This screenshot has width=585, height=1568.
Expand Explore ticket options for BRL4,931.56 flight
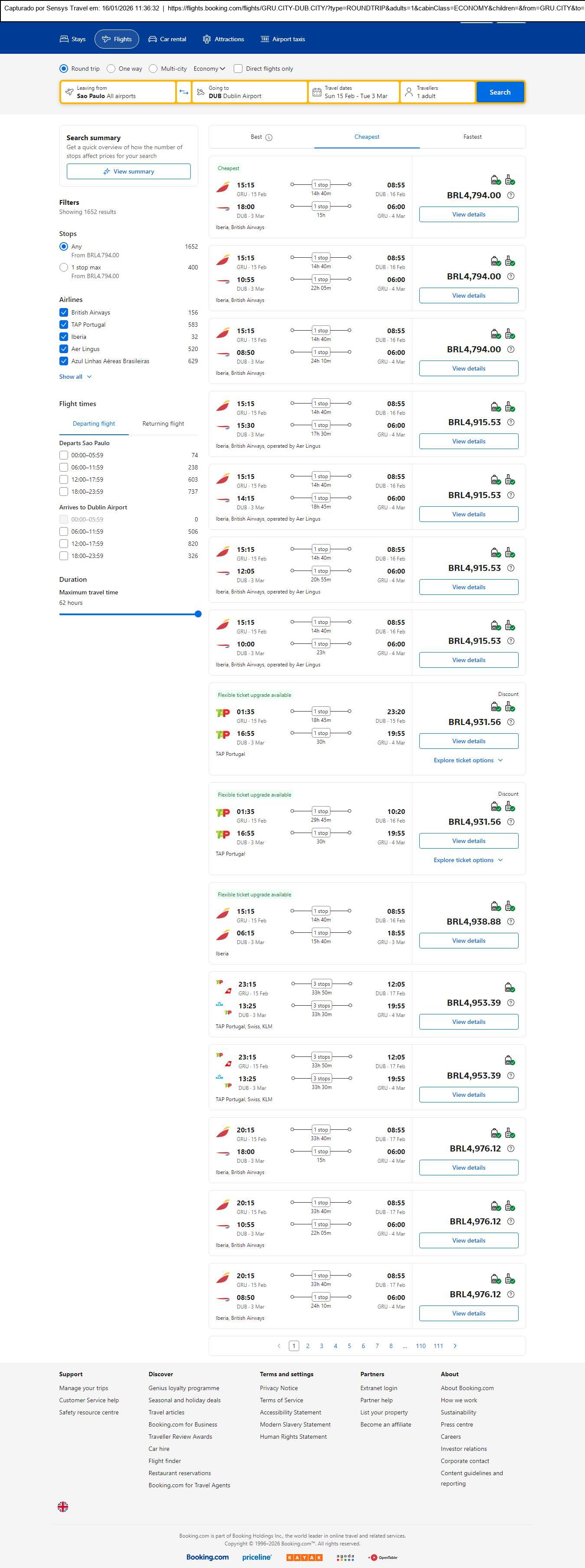pos(467,760)
